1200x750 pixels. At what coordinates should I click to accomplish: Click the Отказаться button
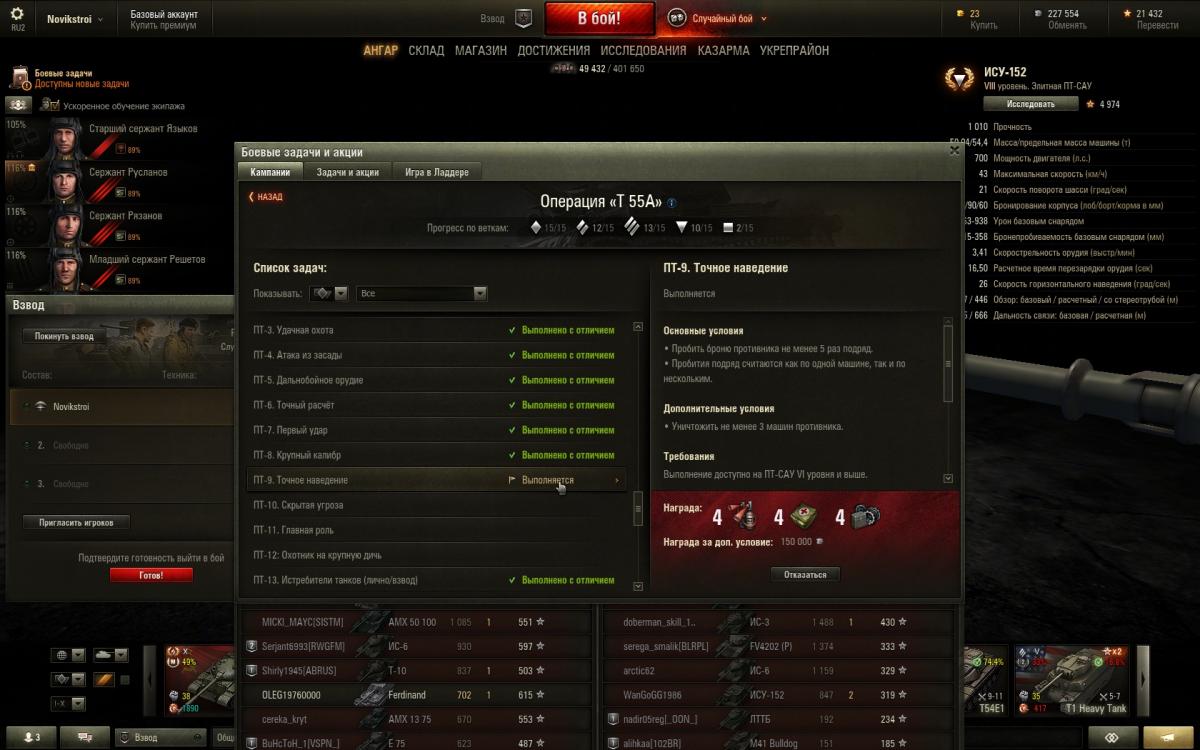pyautogui.click(x=805, y=575)
